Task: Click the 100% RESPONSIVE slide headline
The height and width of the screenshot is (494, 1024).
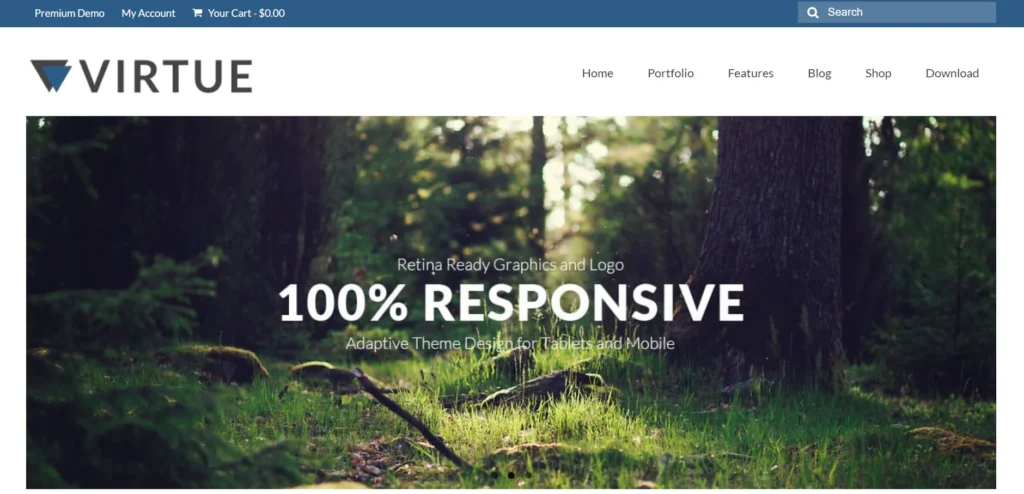Action: point(510,303)
